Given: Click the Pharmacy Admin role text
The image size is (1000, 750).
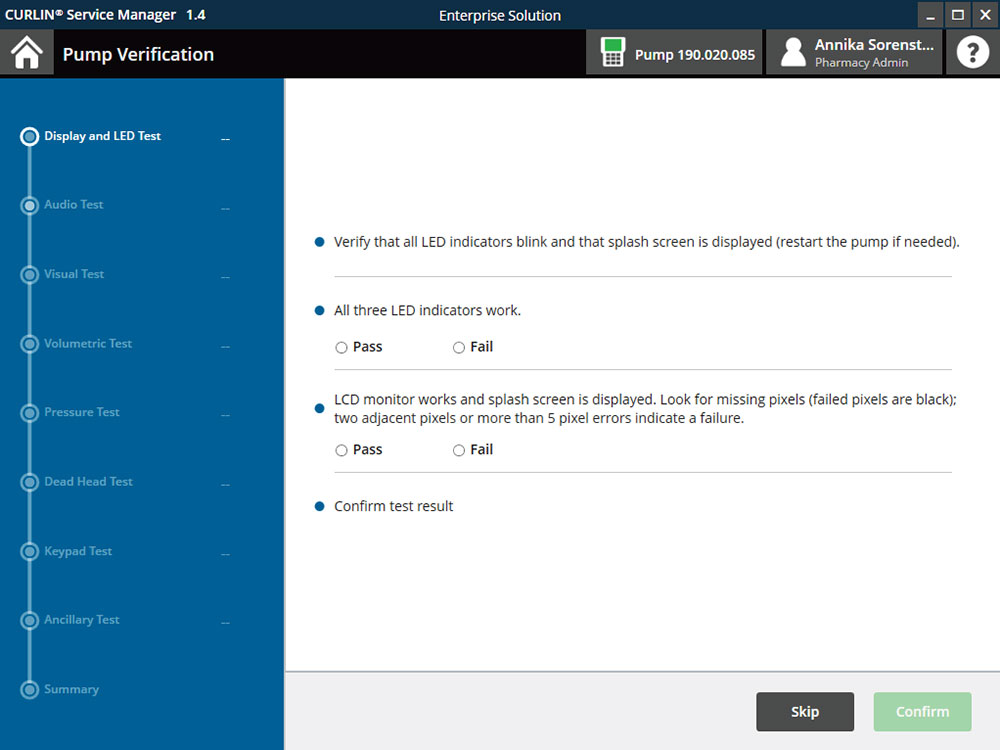Looking at the screenshot, I should pos(861,62).
